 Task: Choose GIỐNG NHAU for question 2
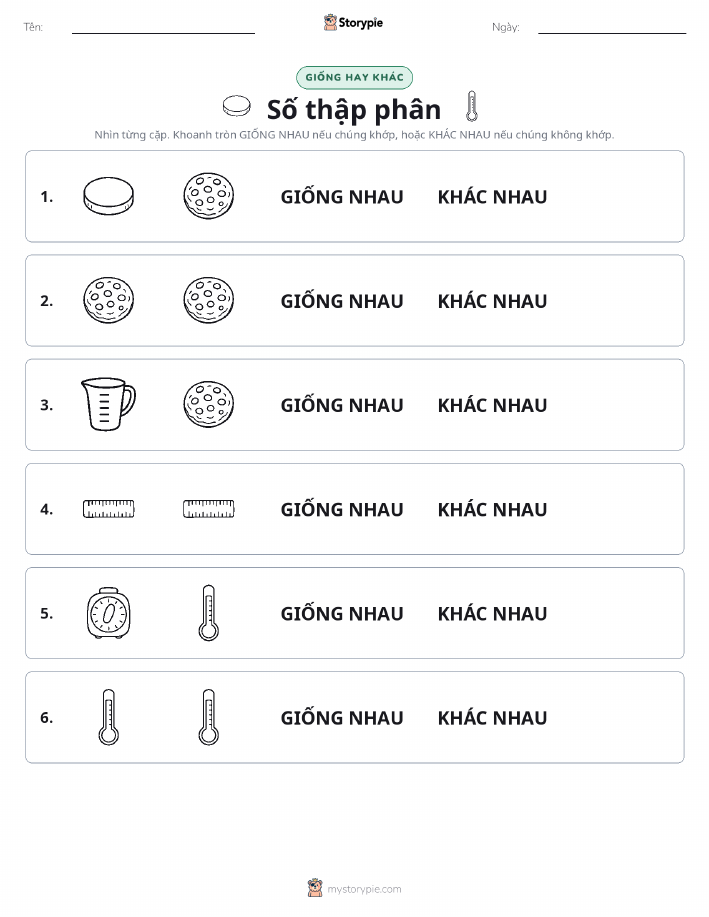342,301
